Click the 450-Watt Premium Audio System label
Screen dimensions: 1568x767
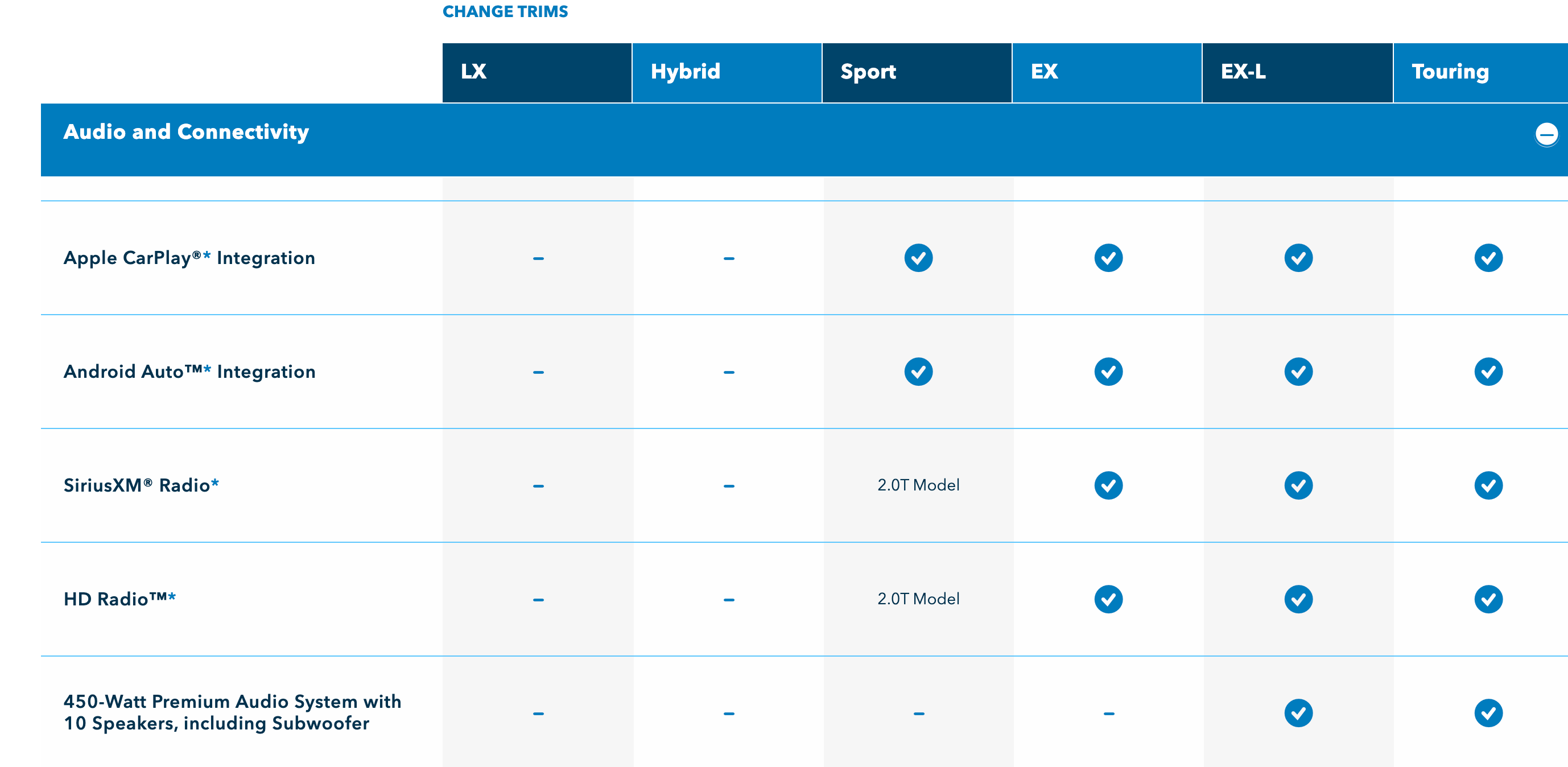click(233, 713)
